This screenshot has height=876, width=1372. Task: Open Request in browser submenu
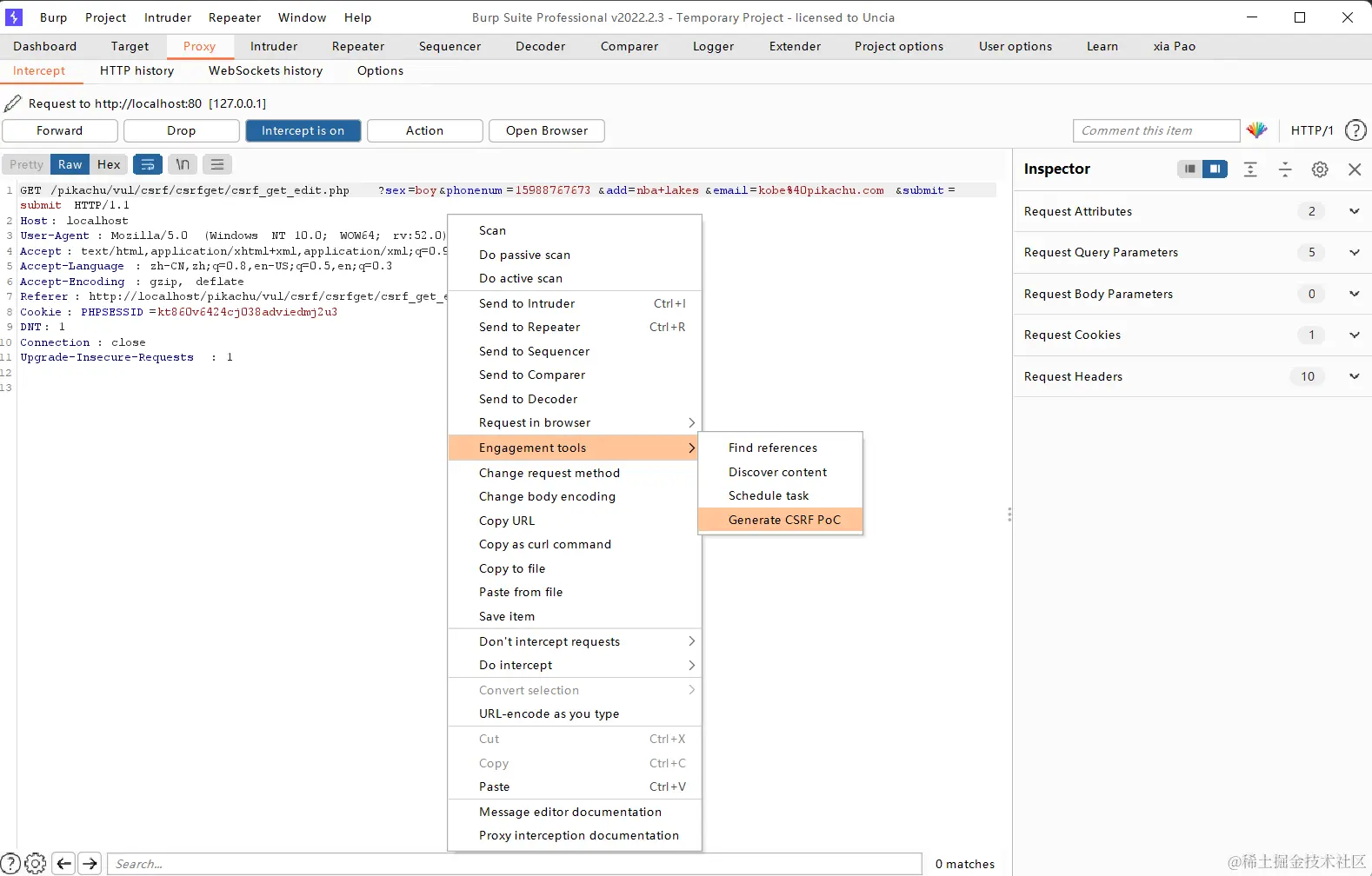[x=574, y=422]
